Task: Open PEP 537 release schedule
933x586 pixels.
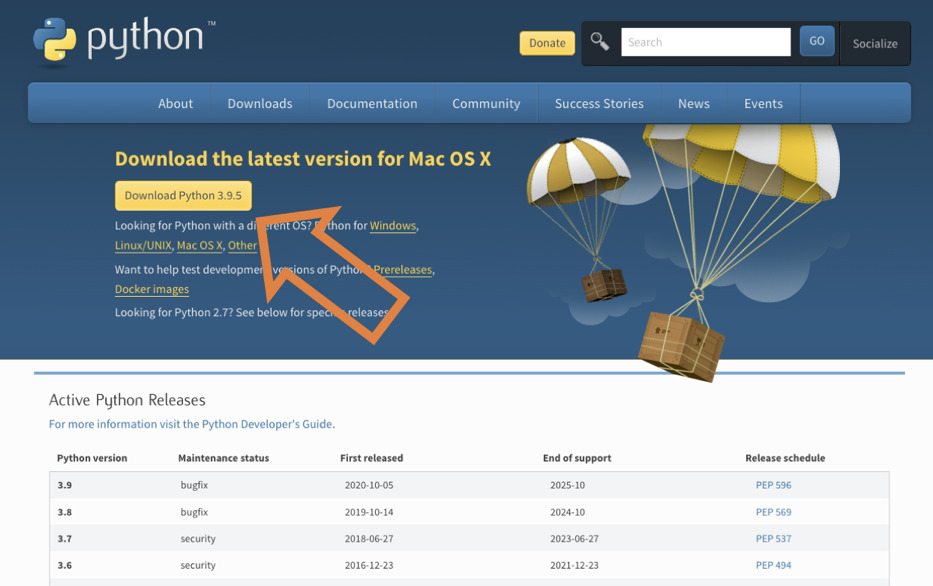Action: (x=774, y=538)
